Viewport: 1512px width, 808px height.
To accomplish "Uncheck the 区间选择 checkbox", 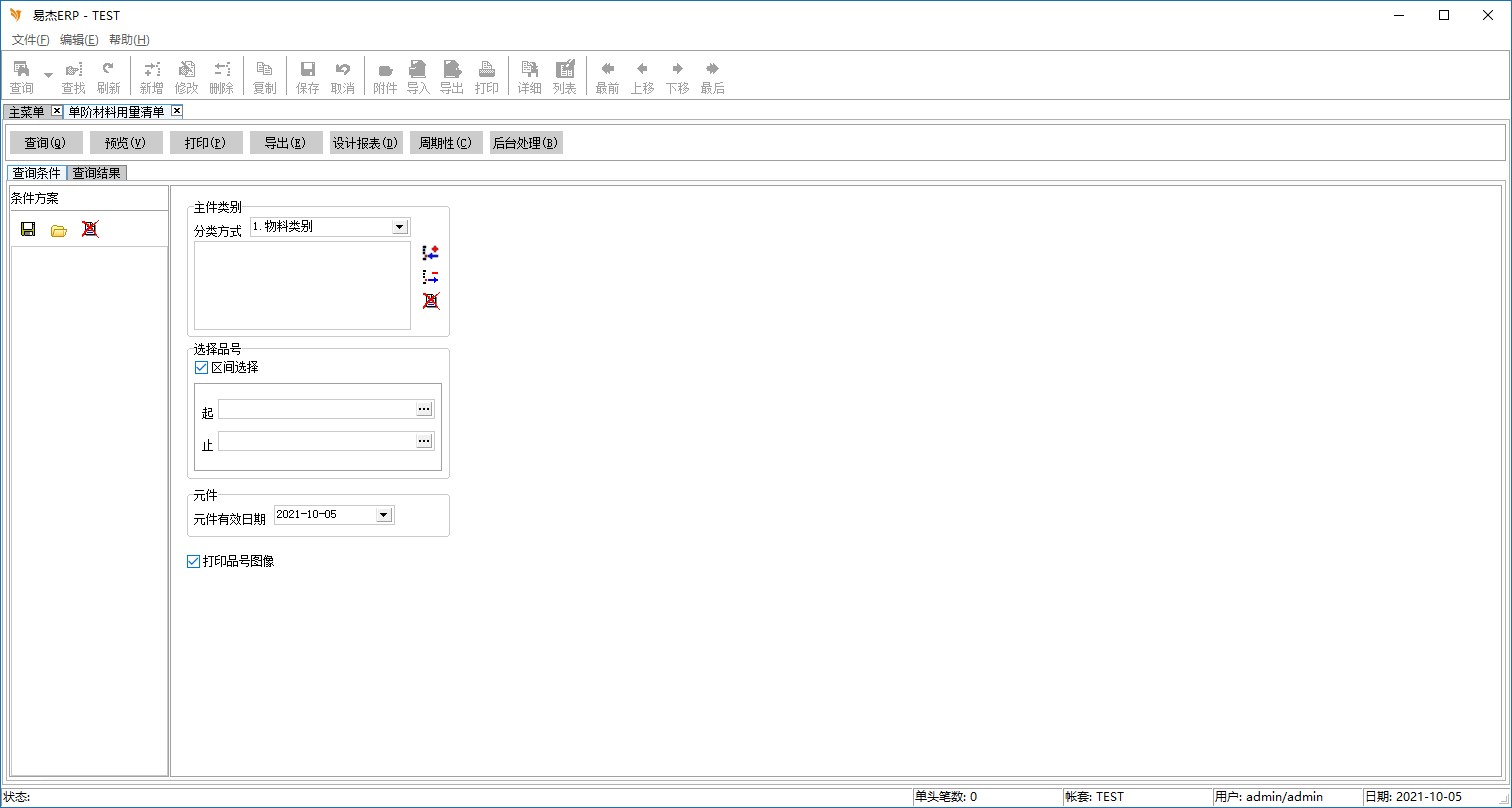I will coord(201,367).
